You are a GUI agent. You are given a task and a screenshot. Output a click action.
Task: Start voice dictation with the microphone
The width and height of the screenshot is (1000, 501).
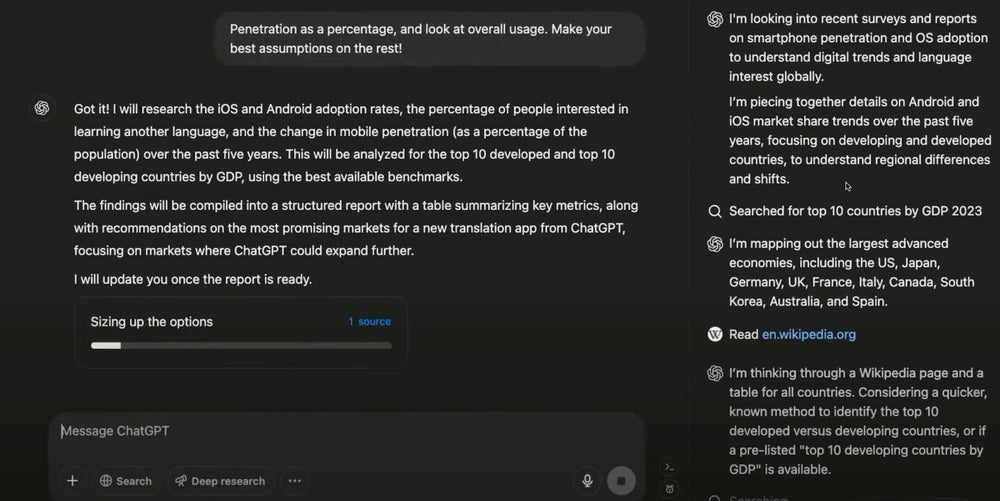pyautogui.click(x=588, y=481)
